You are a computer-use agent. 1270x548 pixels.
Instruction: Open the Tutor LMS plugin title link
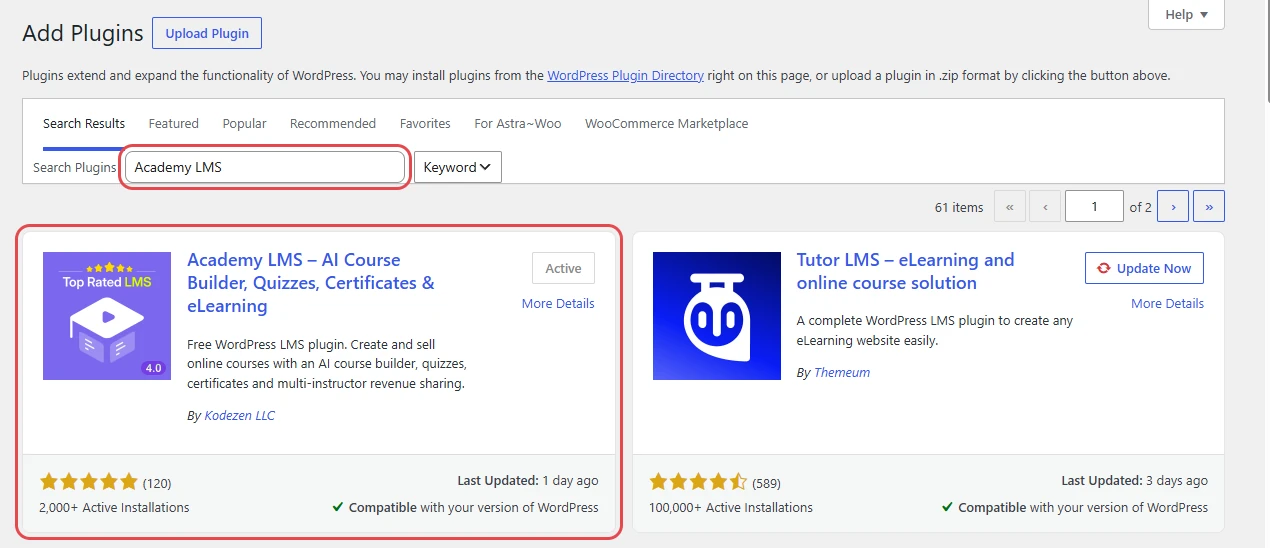point(905,271)
